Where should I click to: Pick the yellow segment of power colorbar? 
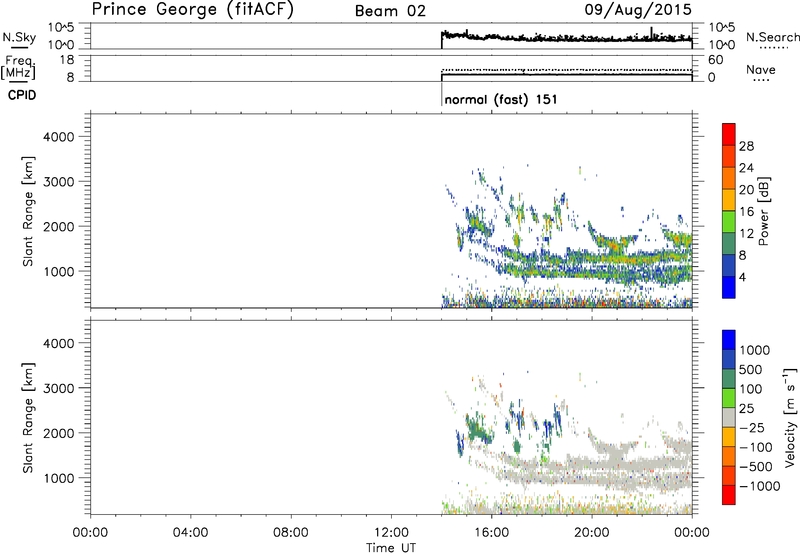[x=729, y=199]
